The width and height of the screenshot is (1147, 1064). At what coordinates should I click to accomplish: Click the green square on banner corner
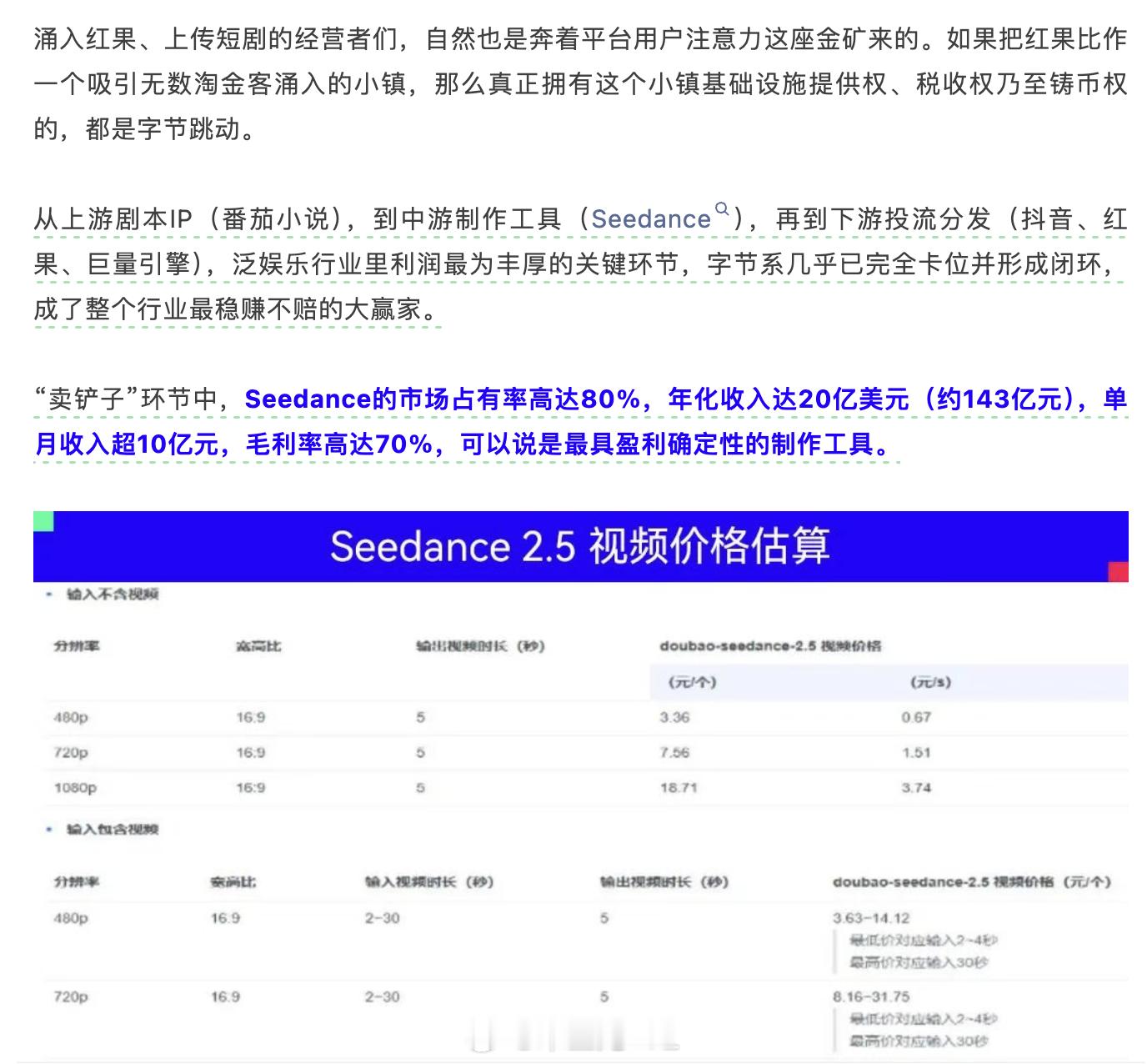pyautogui.click(x=43, y=521)
